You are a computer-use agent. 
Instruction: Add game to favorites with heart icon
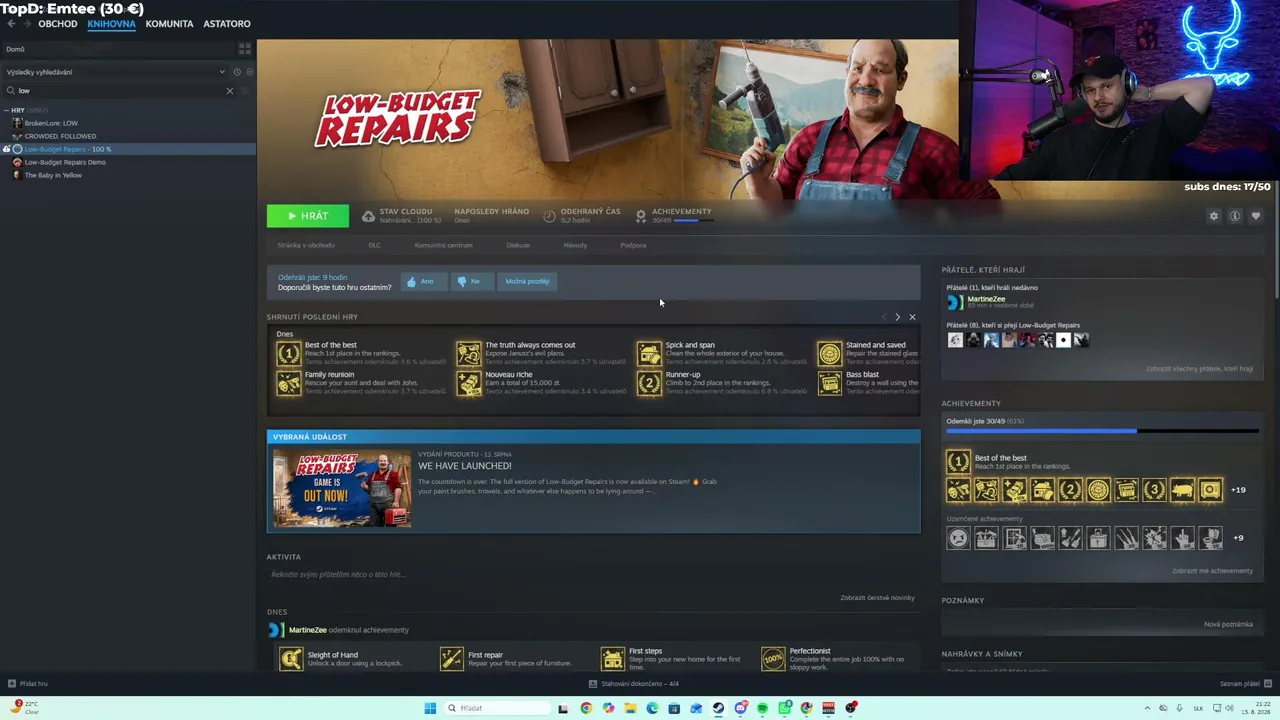[x=1256, y=216]
